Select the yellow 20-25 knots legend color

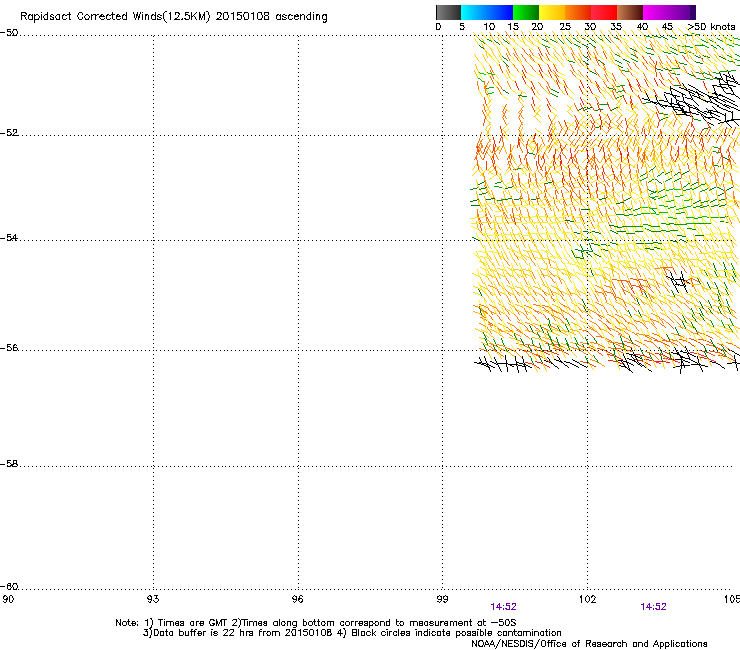pyautogui.click(x=552, y=12)
